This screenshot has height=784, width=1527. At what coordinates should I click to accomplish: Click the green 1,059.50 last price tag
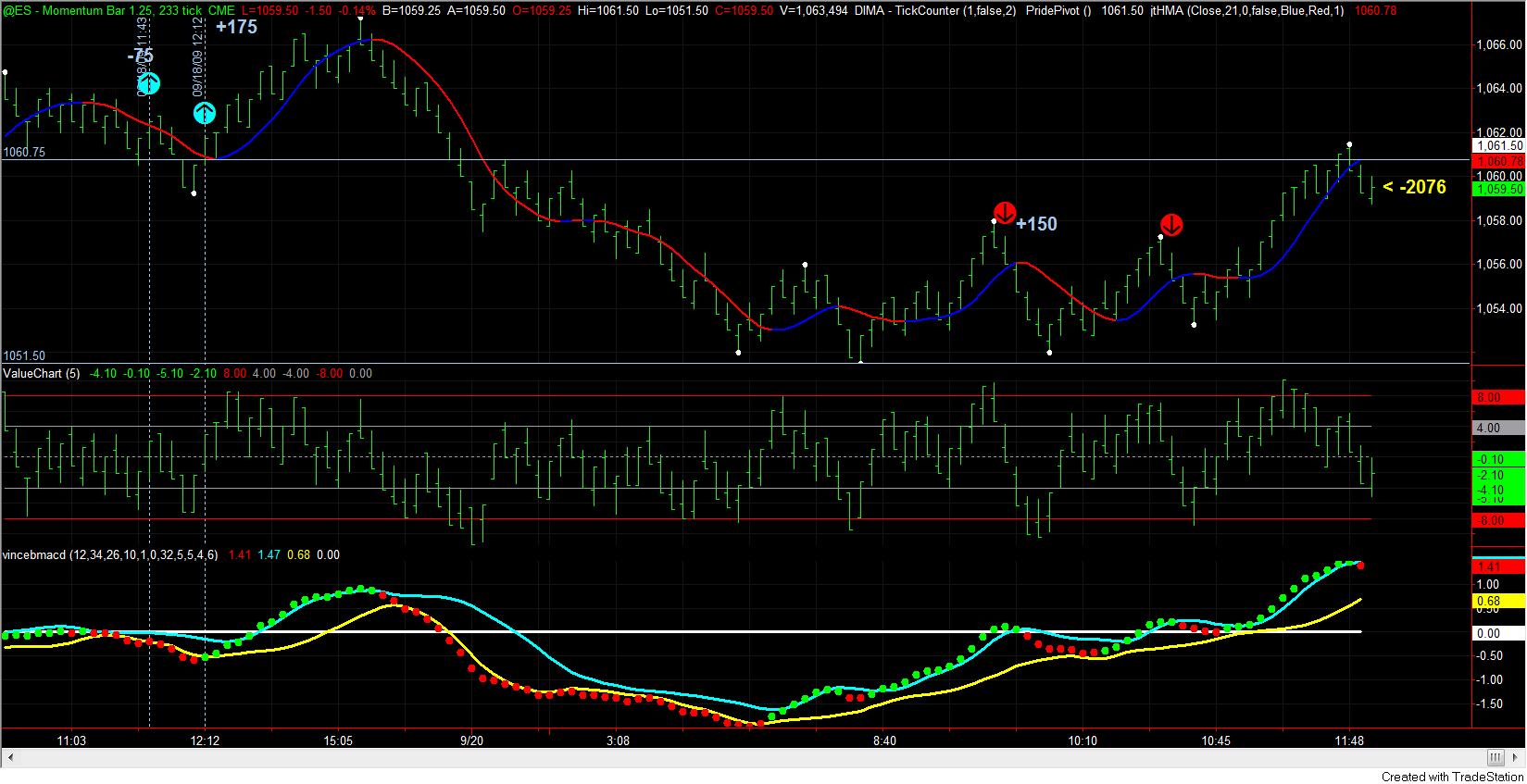(1498, 189)
